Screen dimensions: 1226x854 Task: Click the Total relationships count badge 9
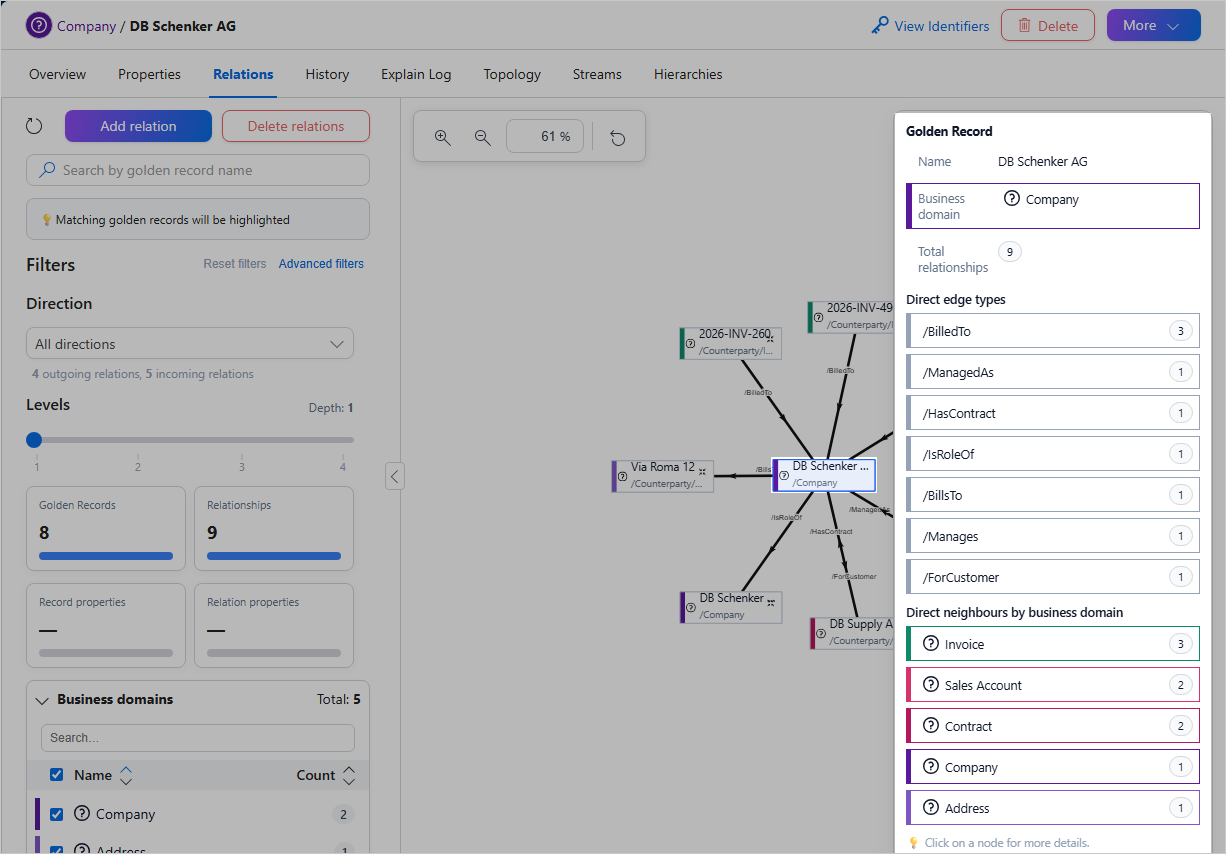point(1010,252)
